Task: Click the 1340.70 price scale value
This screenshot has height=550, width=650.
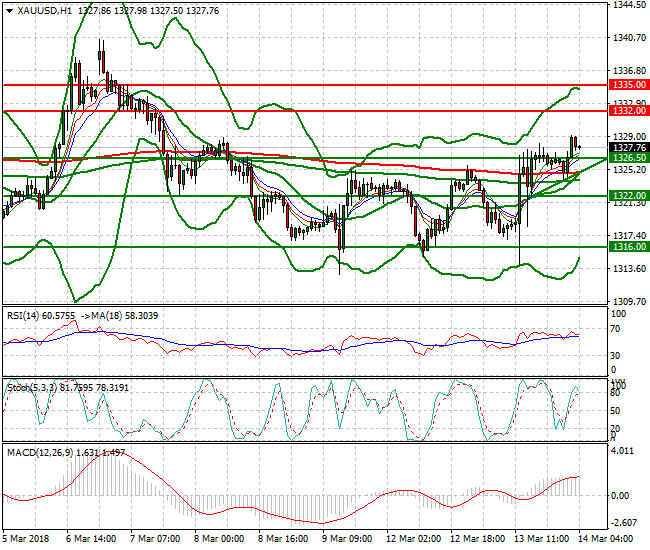Action: point(629,38)
